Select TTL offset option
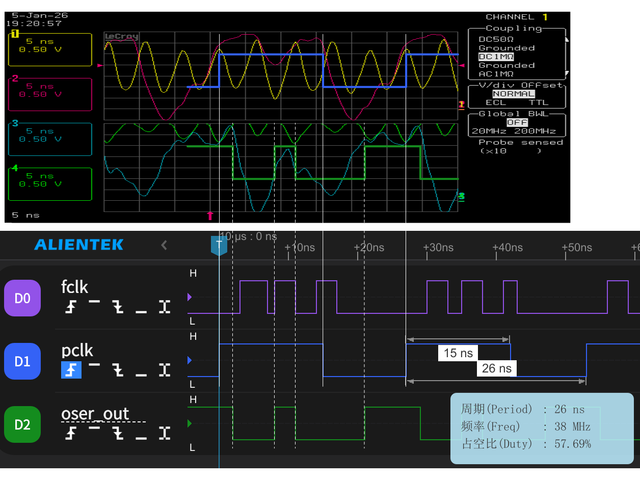The image size is (640, 480). (x=539, y=102)
